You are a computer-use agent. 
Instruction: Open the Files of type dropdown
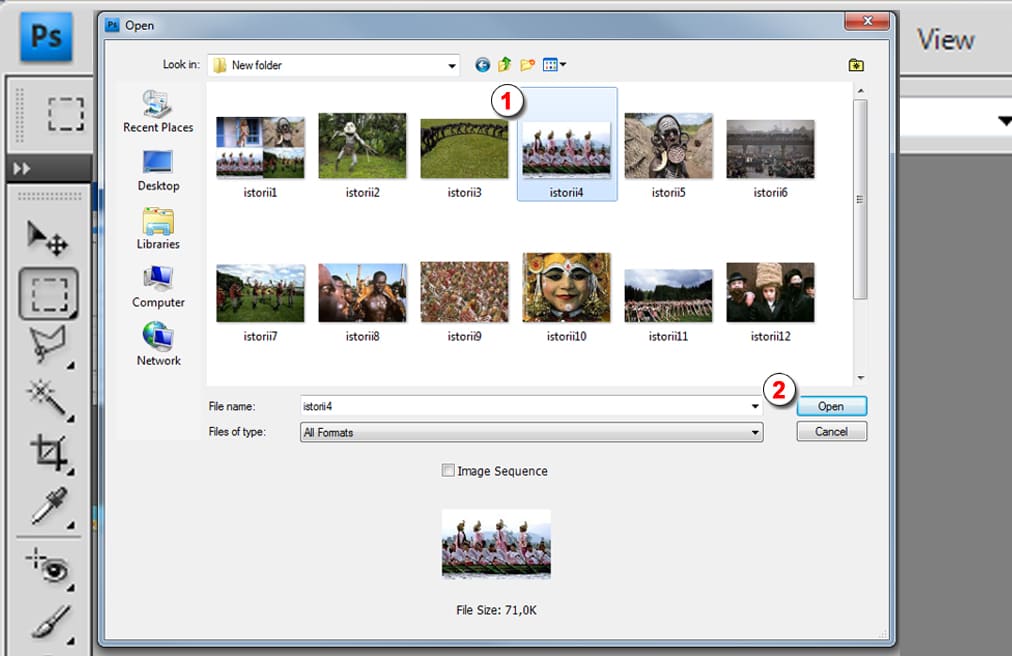[756, 433]
